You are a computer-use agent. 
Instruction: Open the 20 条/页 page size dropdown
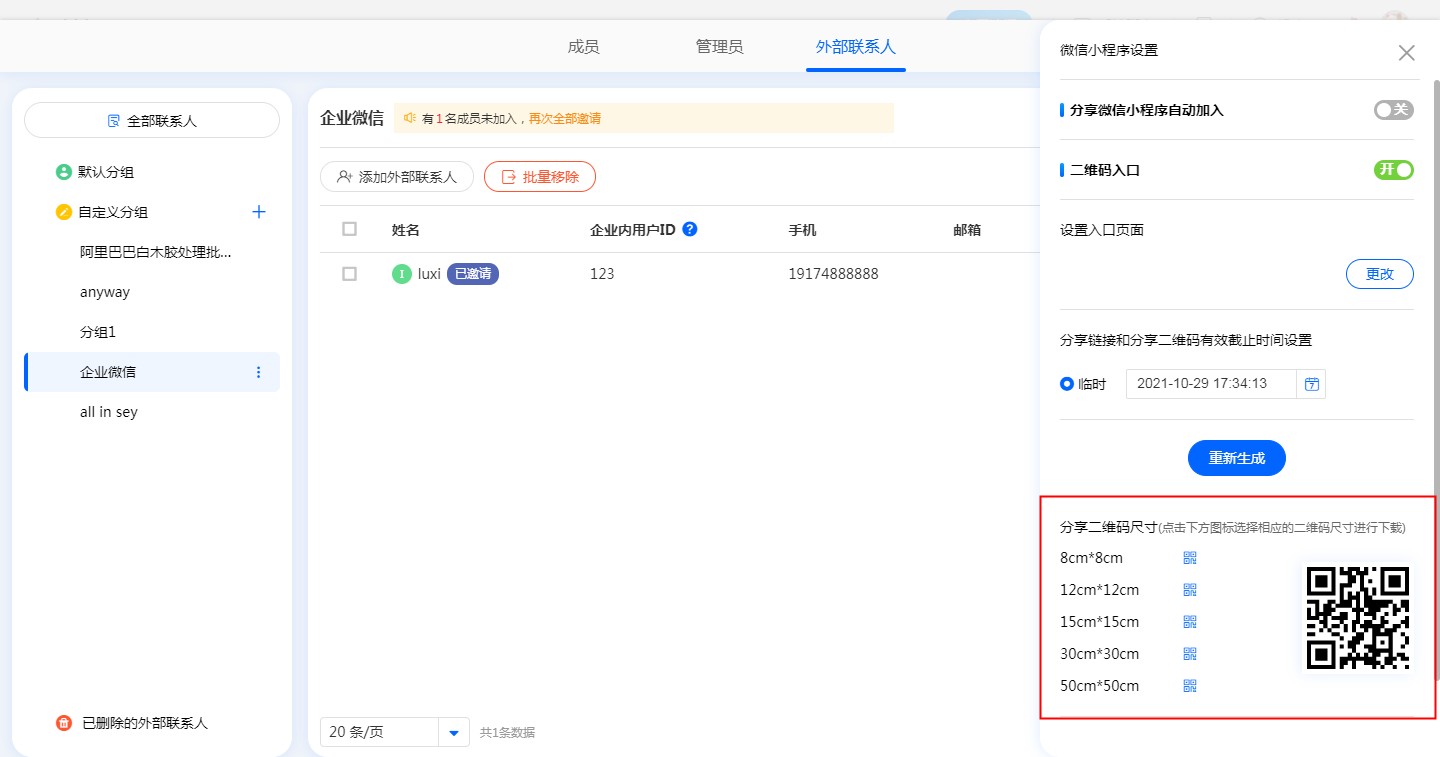coord(453,732)
